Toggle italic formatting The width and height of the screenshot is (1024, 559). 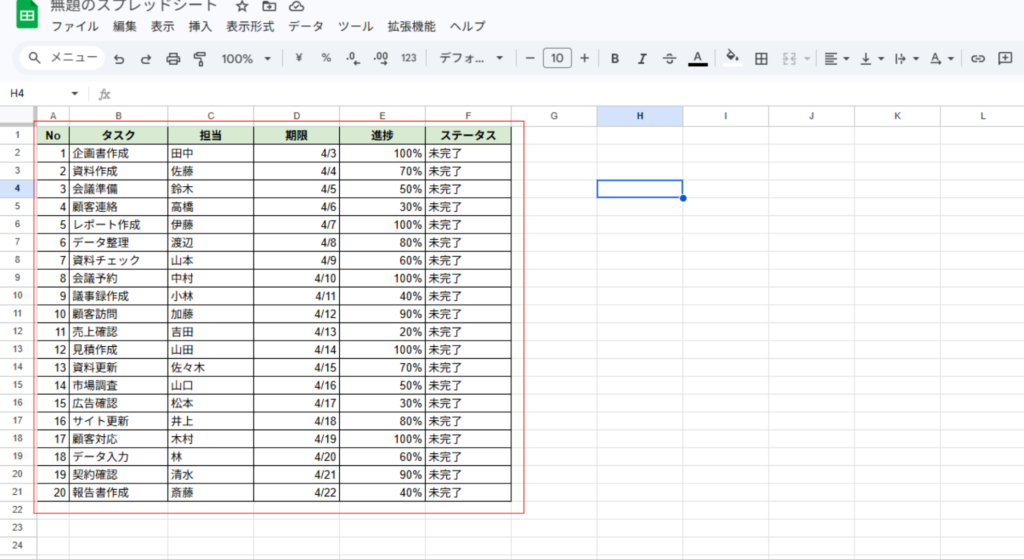[x=642, y=59]
